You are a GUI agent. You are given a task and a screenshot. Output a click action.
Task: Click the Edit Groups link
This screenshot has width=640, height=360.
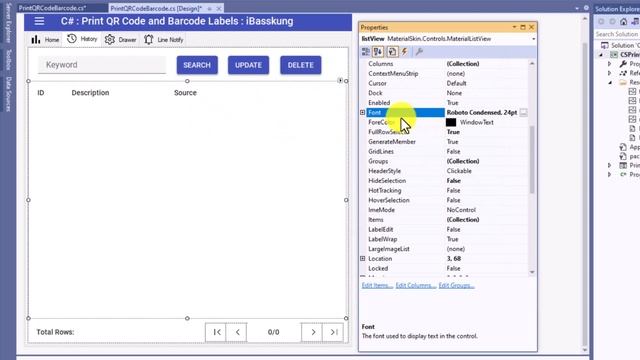tap(456, 285)
